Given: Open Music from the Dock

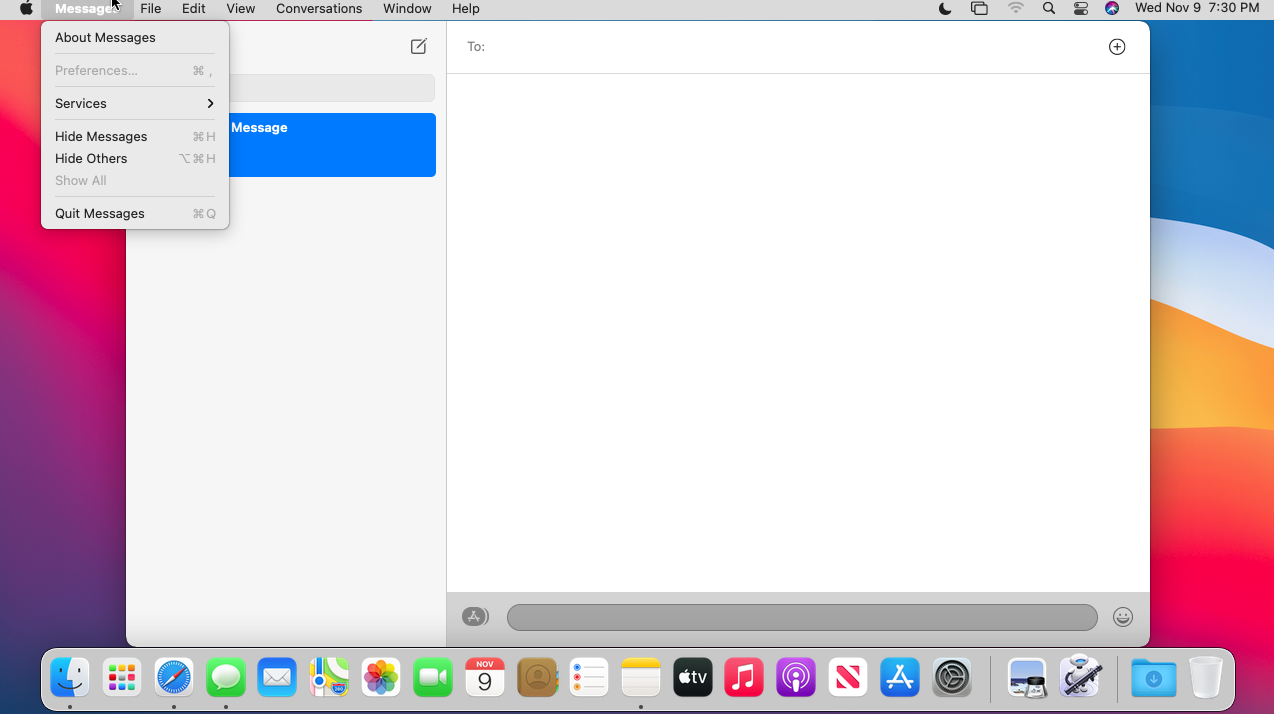Looking at the screenshot, I should tap(744, 678).
